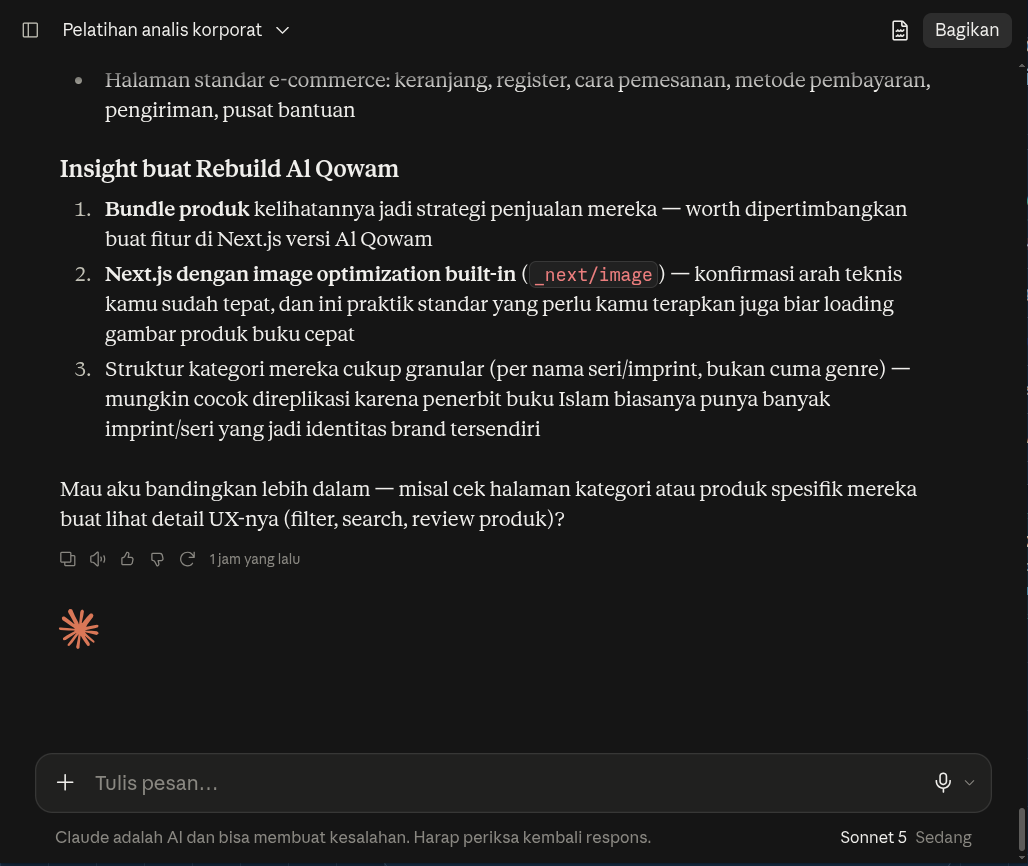This screenshot has width=1028, height=866.
Task: Click the _next/image inline code
Action: pyautogui.click(x=593, y=275)
